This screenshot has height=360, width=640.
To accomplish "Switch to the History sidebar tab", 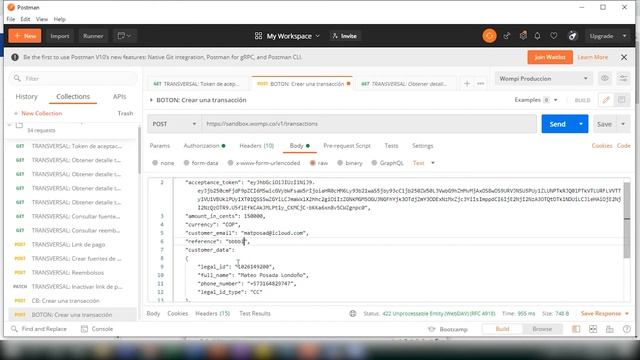I will coord(26,96).
